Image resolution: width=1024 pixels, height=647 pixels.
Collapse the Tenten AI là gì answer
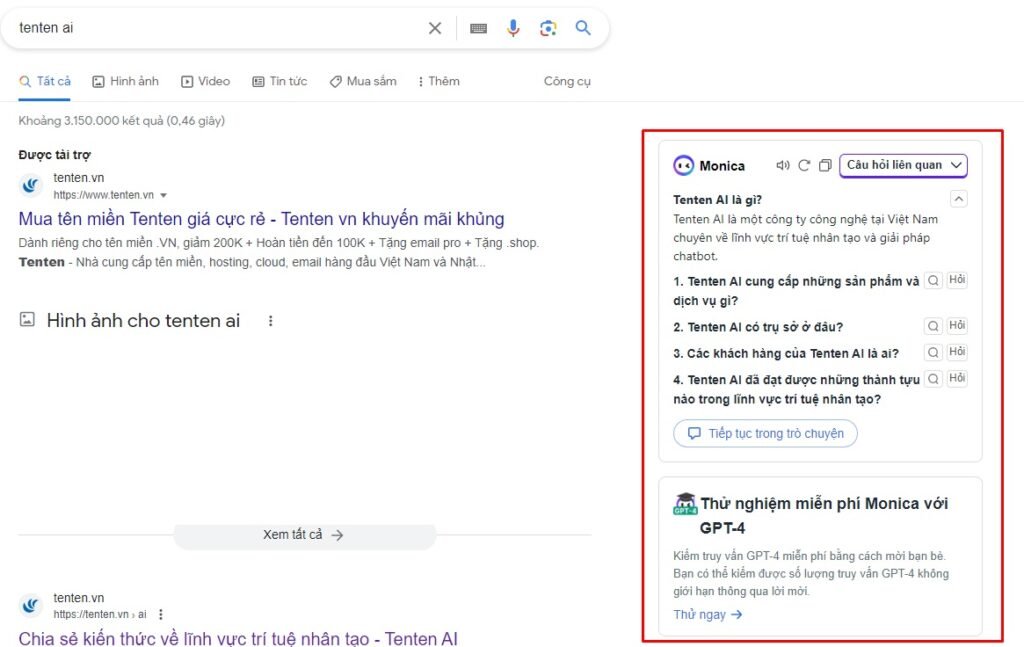click(958, 199)
